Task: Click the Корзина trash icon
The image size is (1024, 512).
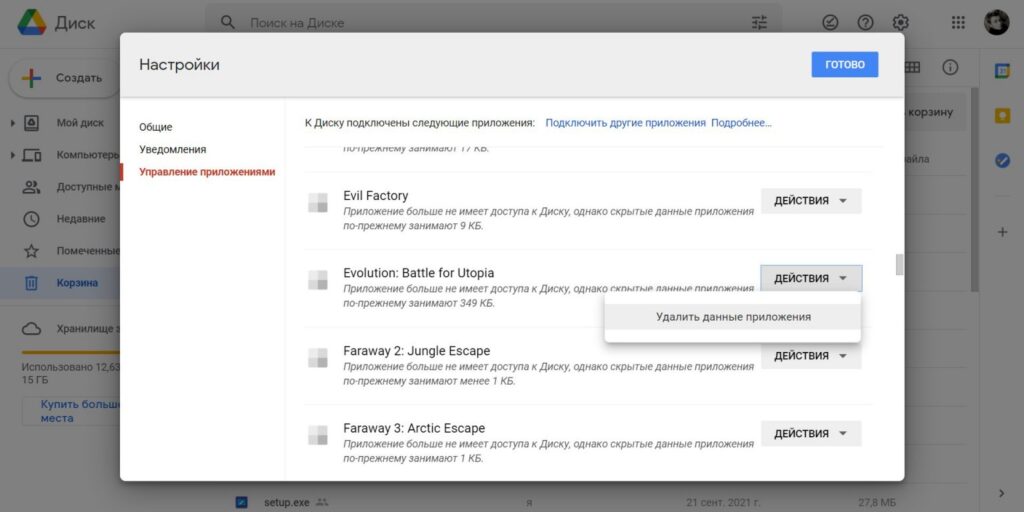Action: (31, 283)
